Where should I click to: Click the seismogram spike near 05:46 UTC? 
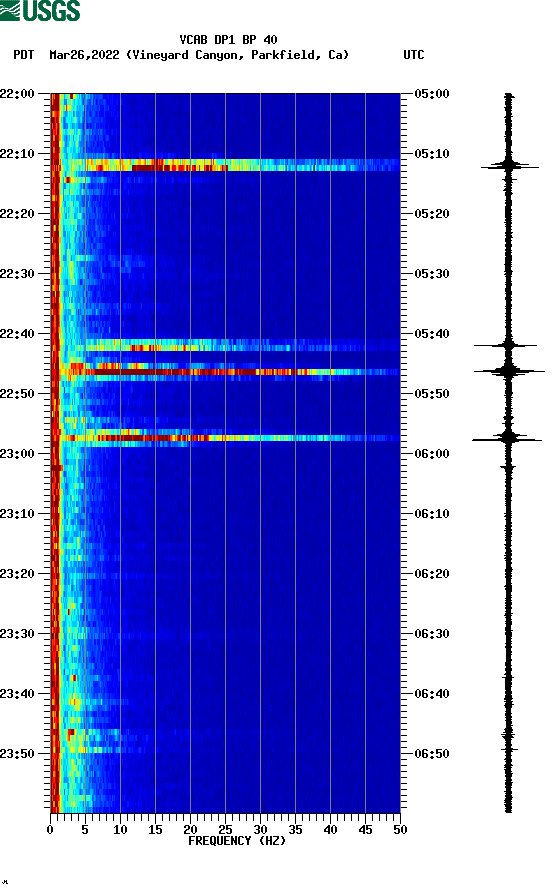(509, 371)
